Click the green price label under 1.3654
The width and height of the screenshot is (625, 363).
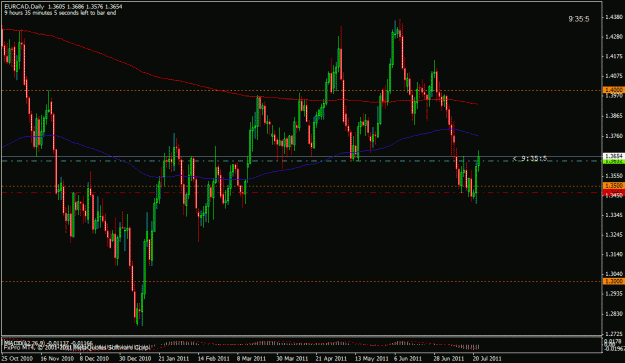[x=613, y=161]
